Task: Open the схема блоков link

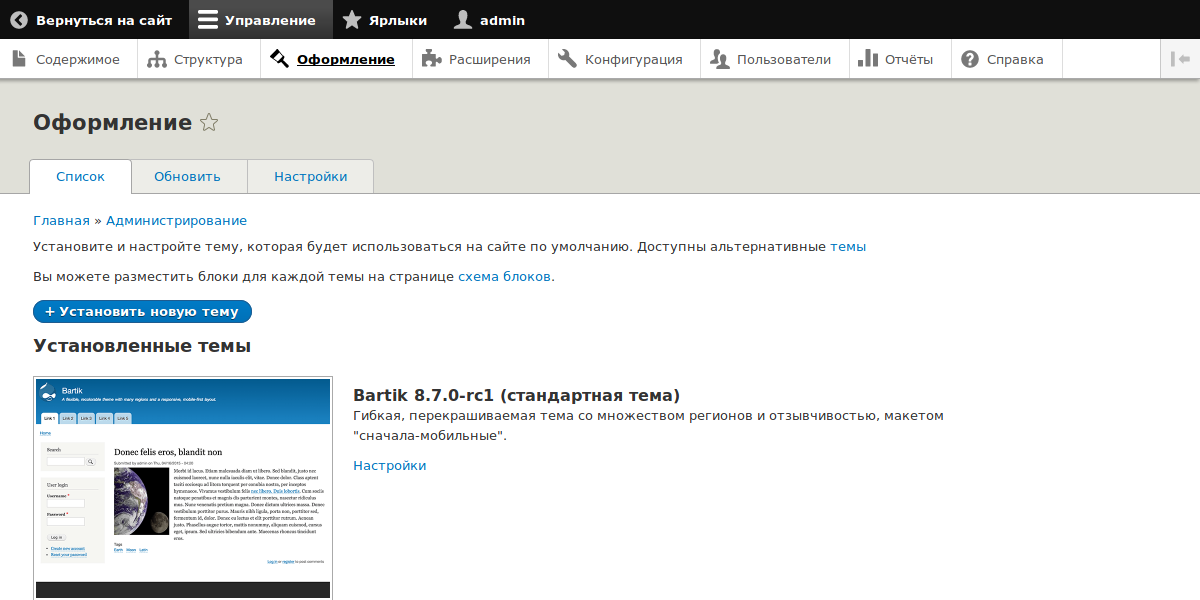Action: pos(504,276)
